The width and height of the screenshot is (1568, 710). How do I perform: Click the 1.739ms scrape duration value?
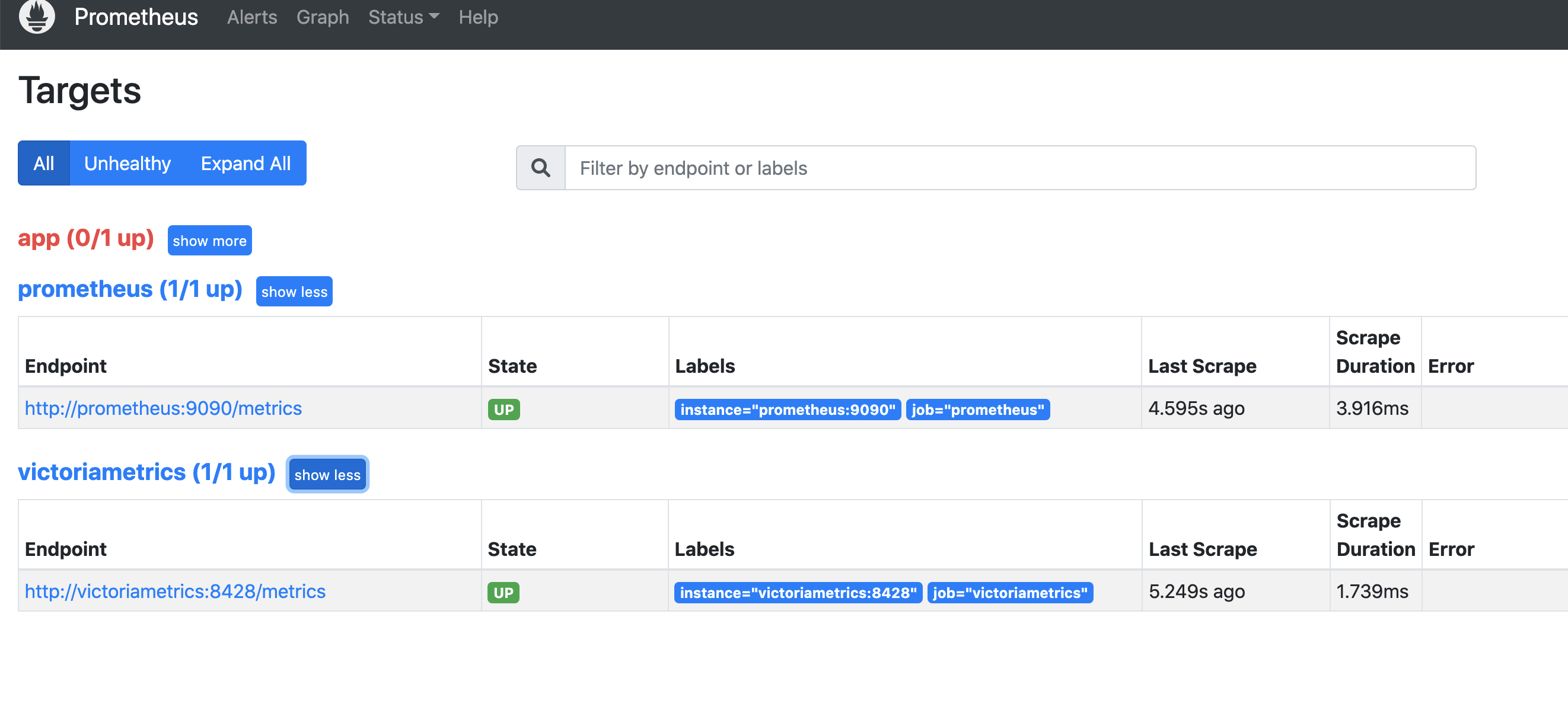point(1373,591)
